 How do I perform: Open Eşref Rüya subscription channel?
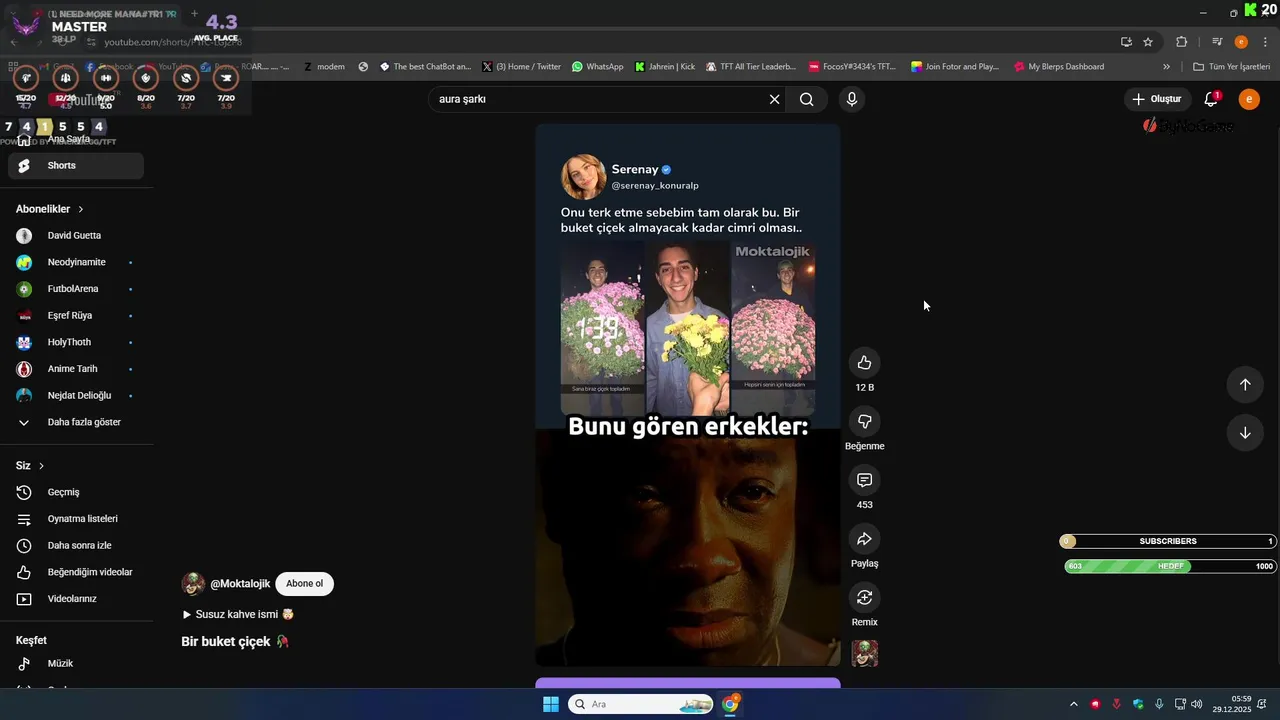76,316
